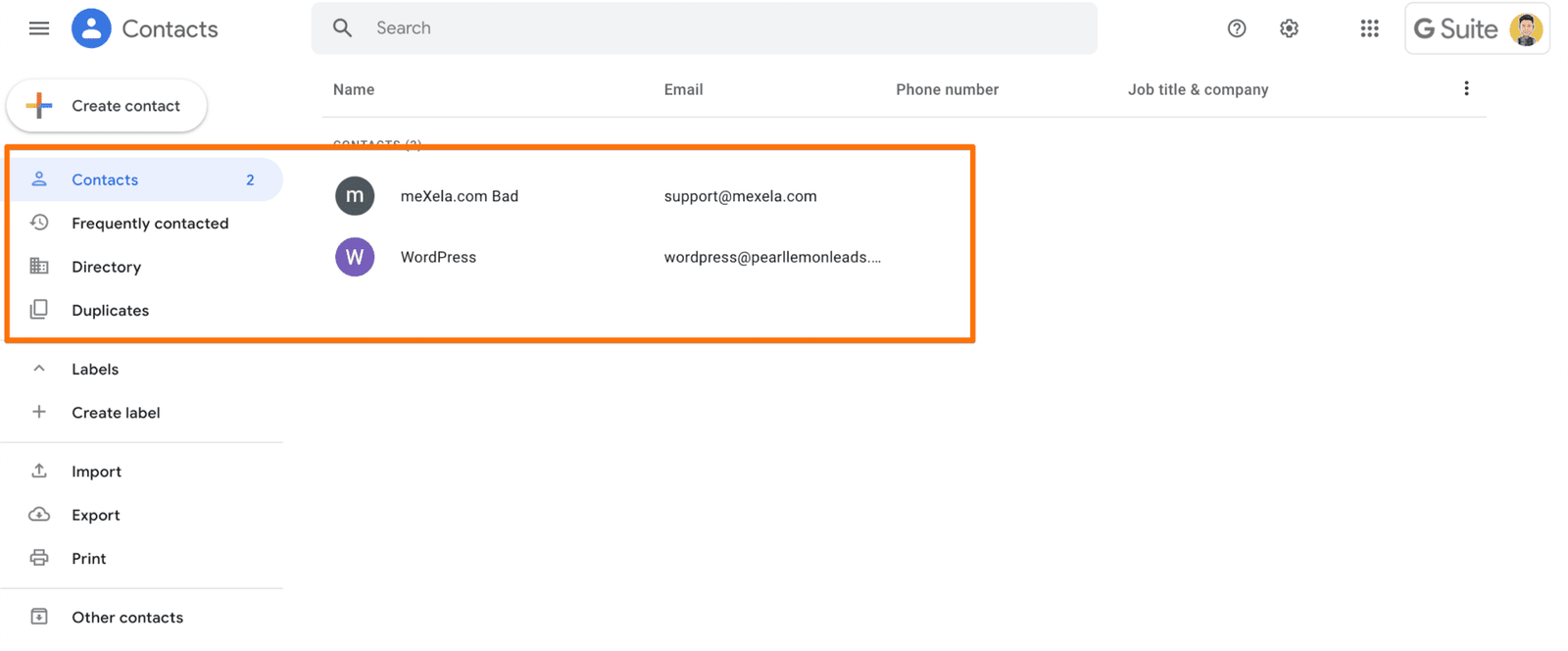Open the meXela.com Bad contact name
The width and height of the screenshot is (1568, 651).
click(x=460, y=196)
